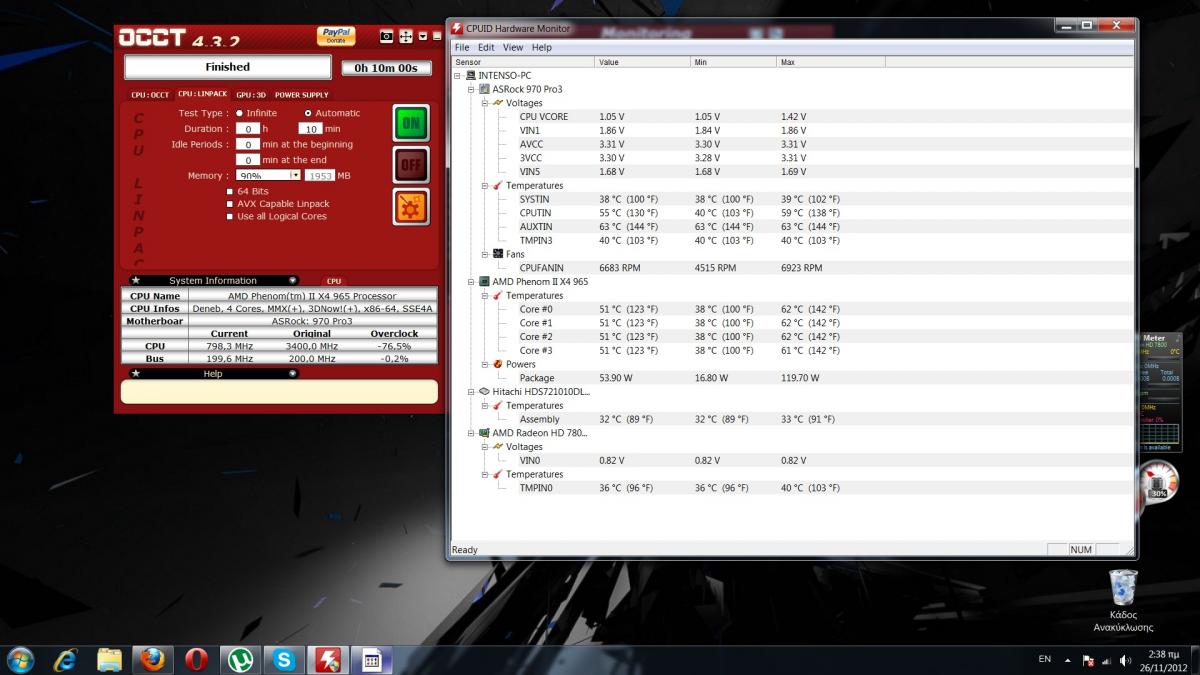The image size is (1200, 675).
Task: Select the Infinite test type
Action: coord(239,113)
